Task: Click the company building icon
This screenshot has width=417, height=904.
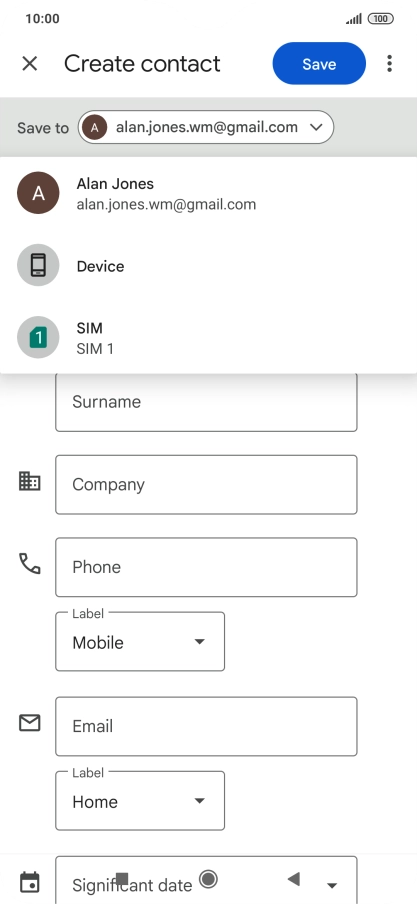Action: (29, 481)
